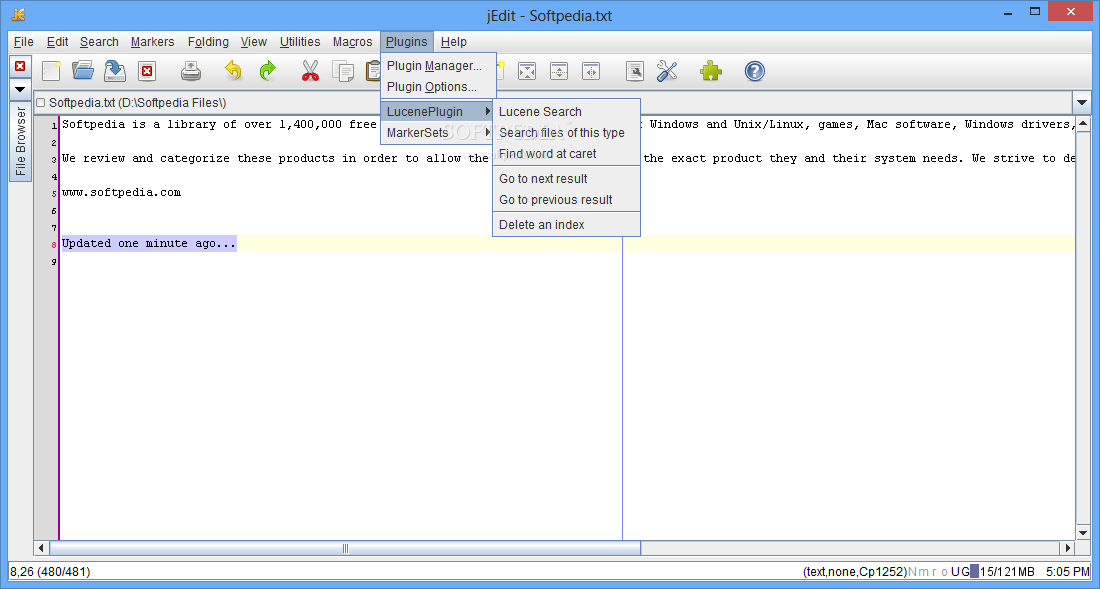This screenshot has height=589, width=1100.
Task: Select Delete an index
Action: click(x=566, y=224)
